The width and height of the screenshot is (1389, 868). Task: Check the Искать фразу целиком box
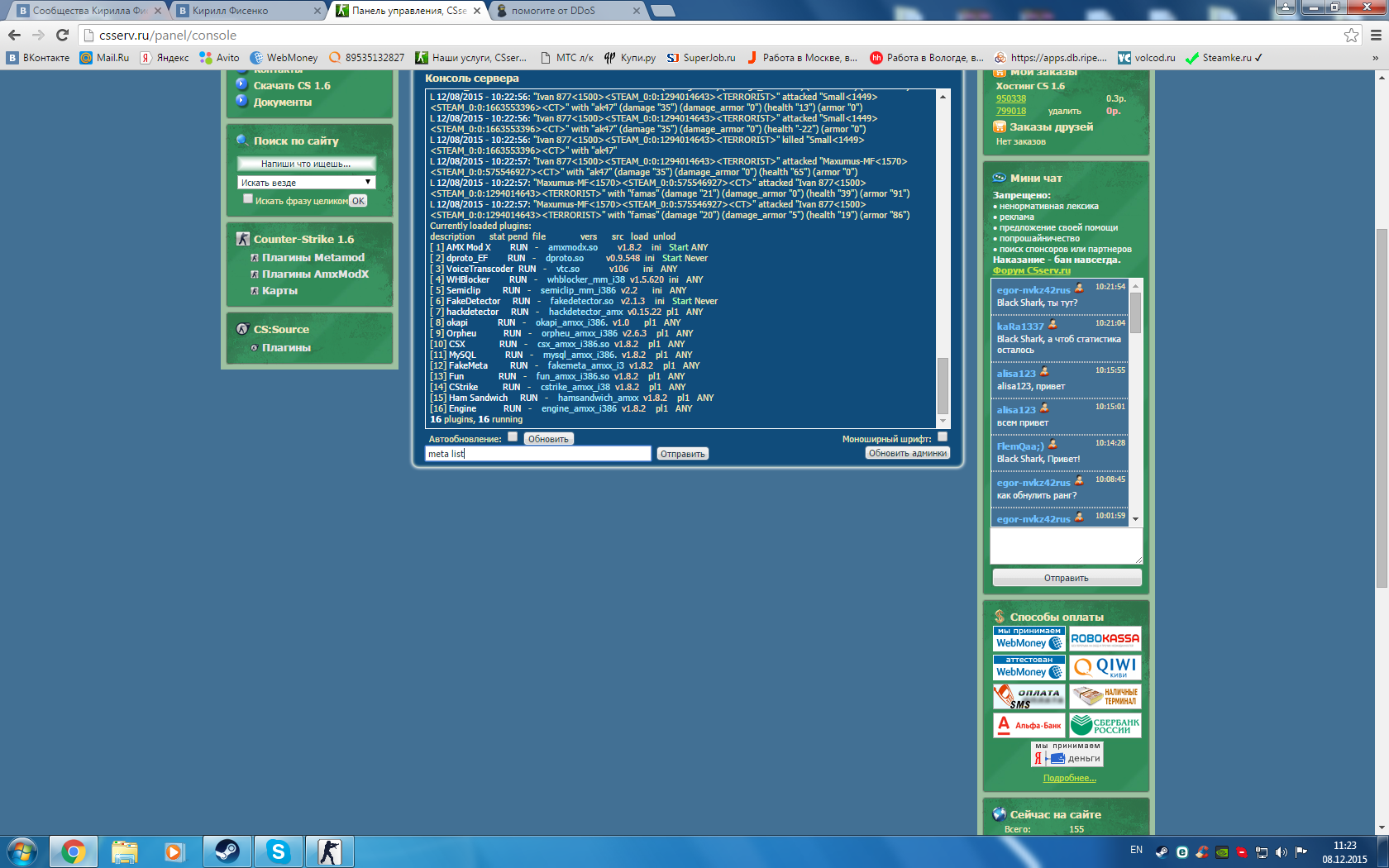pyautogui.click(x=248, y=199)
